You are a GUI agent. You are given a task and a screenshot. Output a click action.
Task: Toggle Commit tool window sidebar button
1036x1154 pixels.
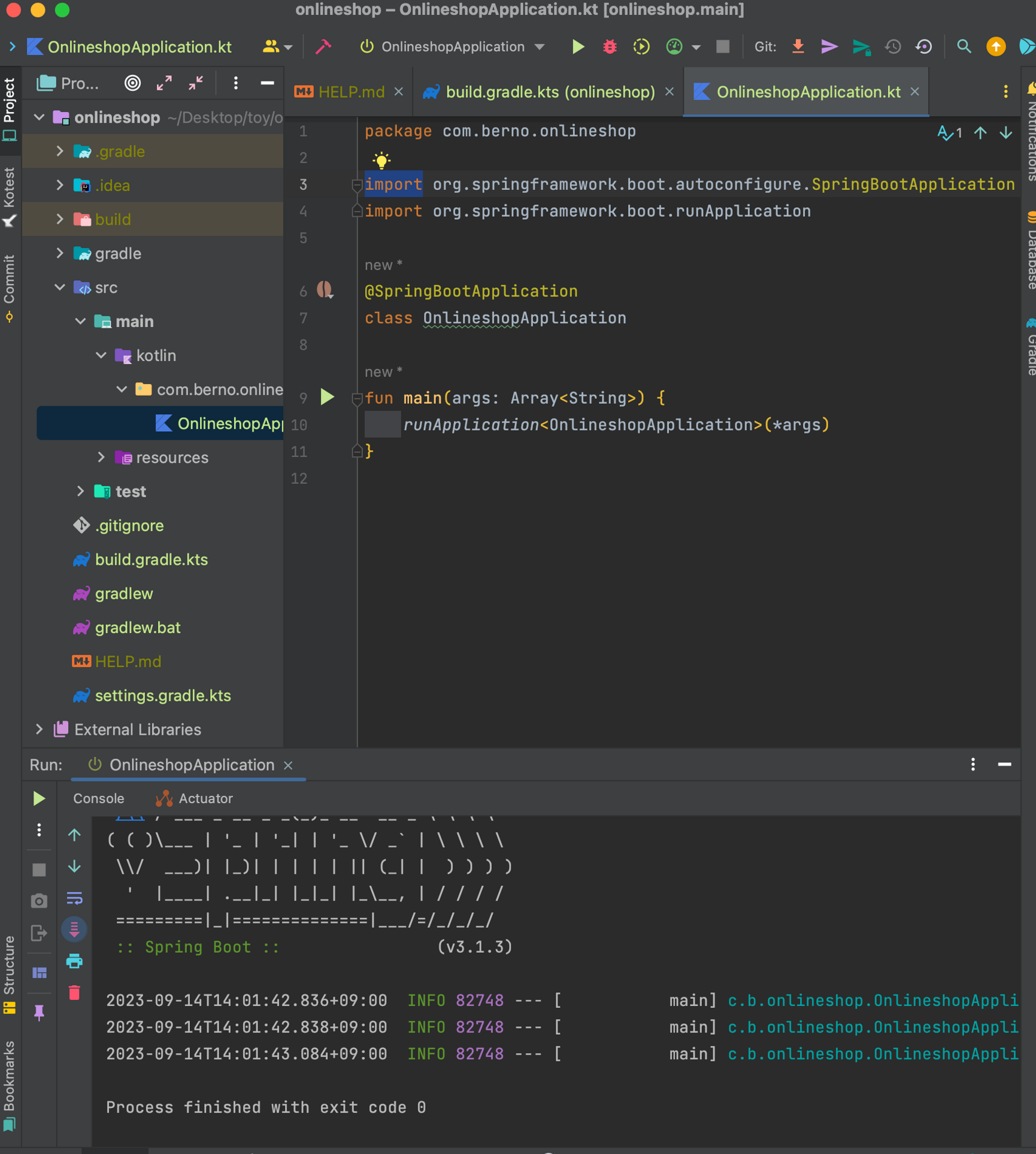coord(10,289)
